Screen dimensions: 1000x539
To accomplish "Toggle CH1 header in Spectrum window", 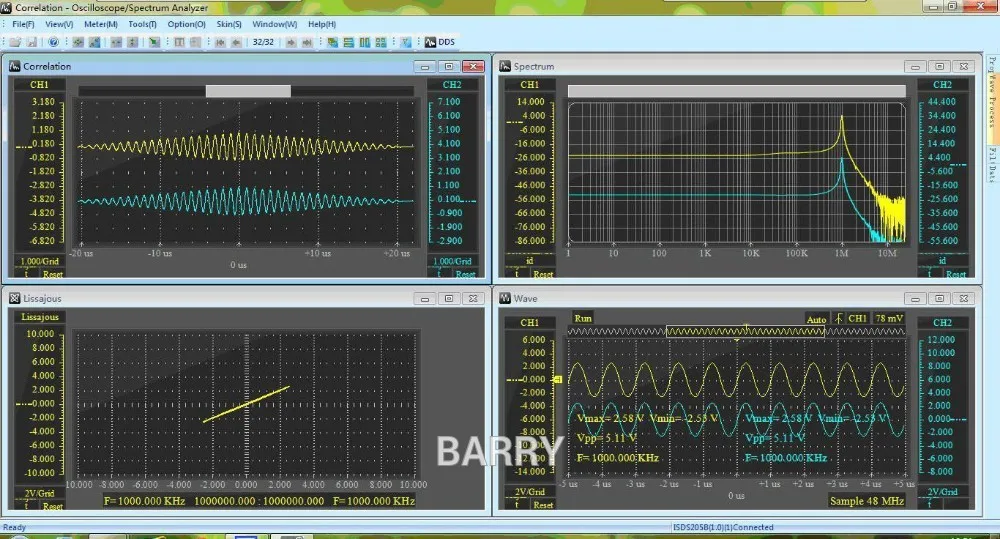I will [529, 84].
